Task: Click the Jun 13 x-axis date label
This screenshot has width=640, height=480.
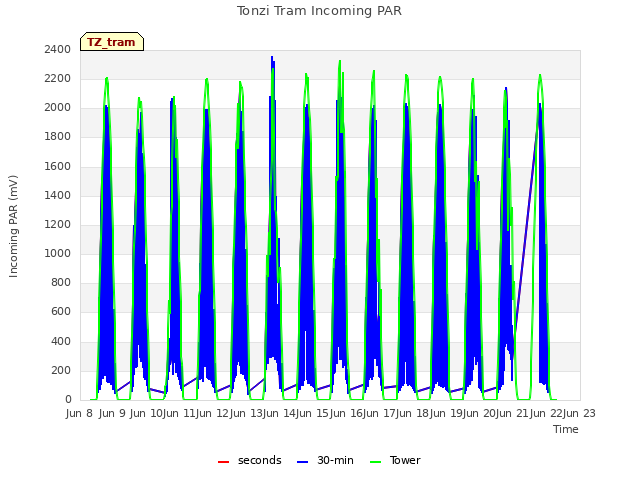Action: tap(247, 413)
